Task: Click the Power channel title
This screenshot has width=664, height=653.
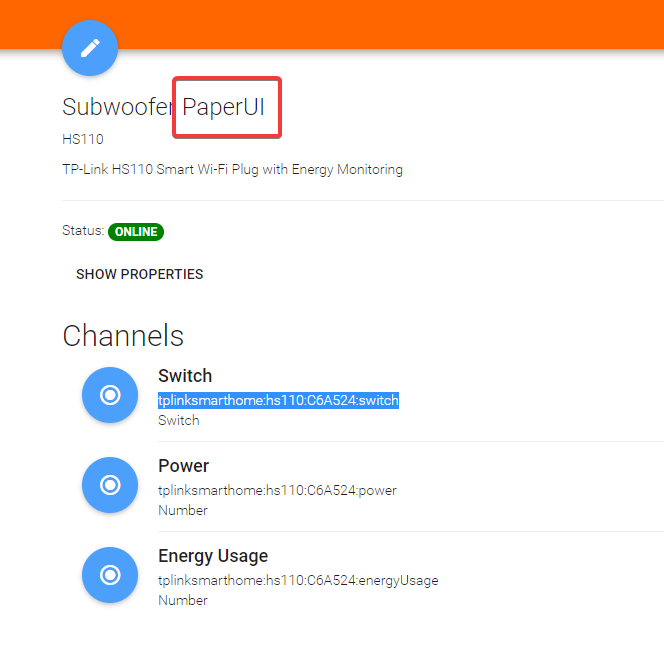Action: [x=184, y=466]
